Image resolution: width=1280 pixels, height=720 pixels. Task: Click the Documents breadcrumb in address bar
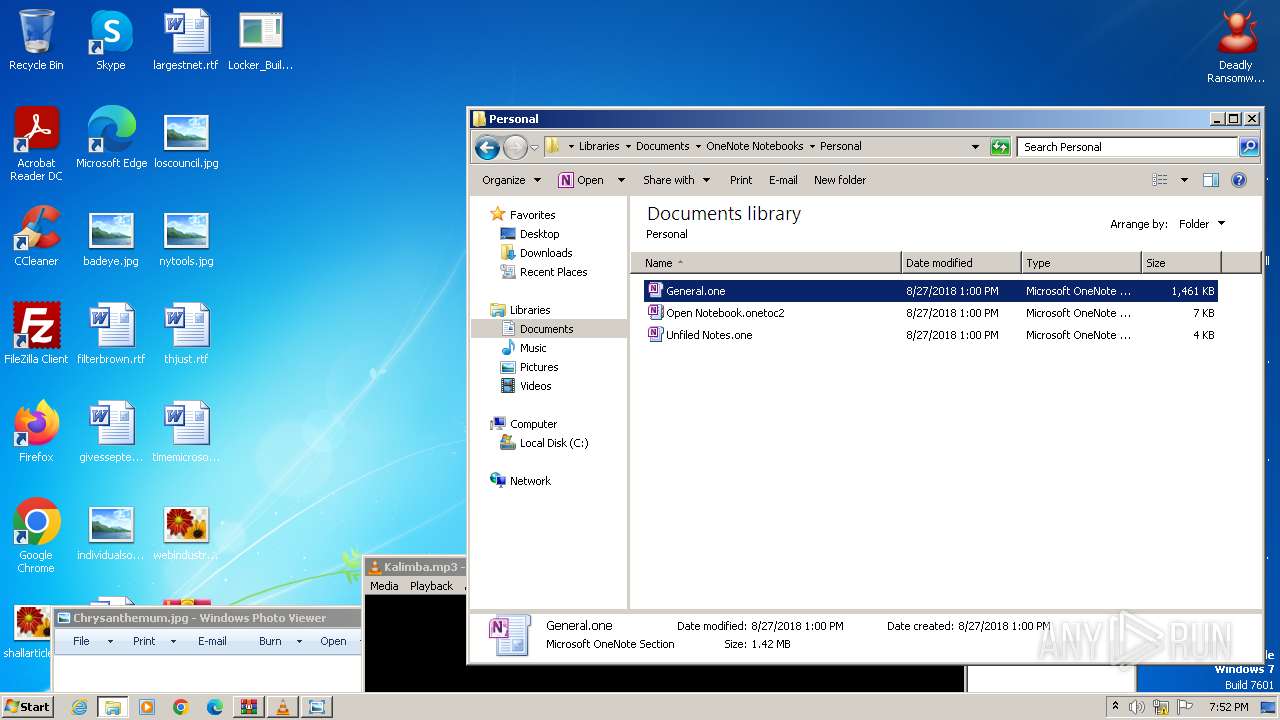click(x=662, y=146)
